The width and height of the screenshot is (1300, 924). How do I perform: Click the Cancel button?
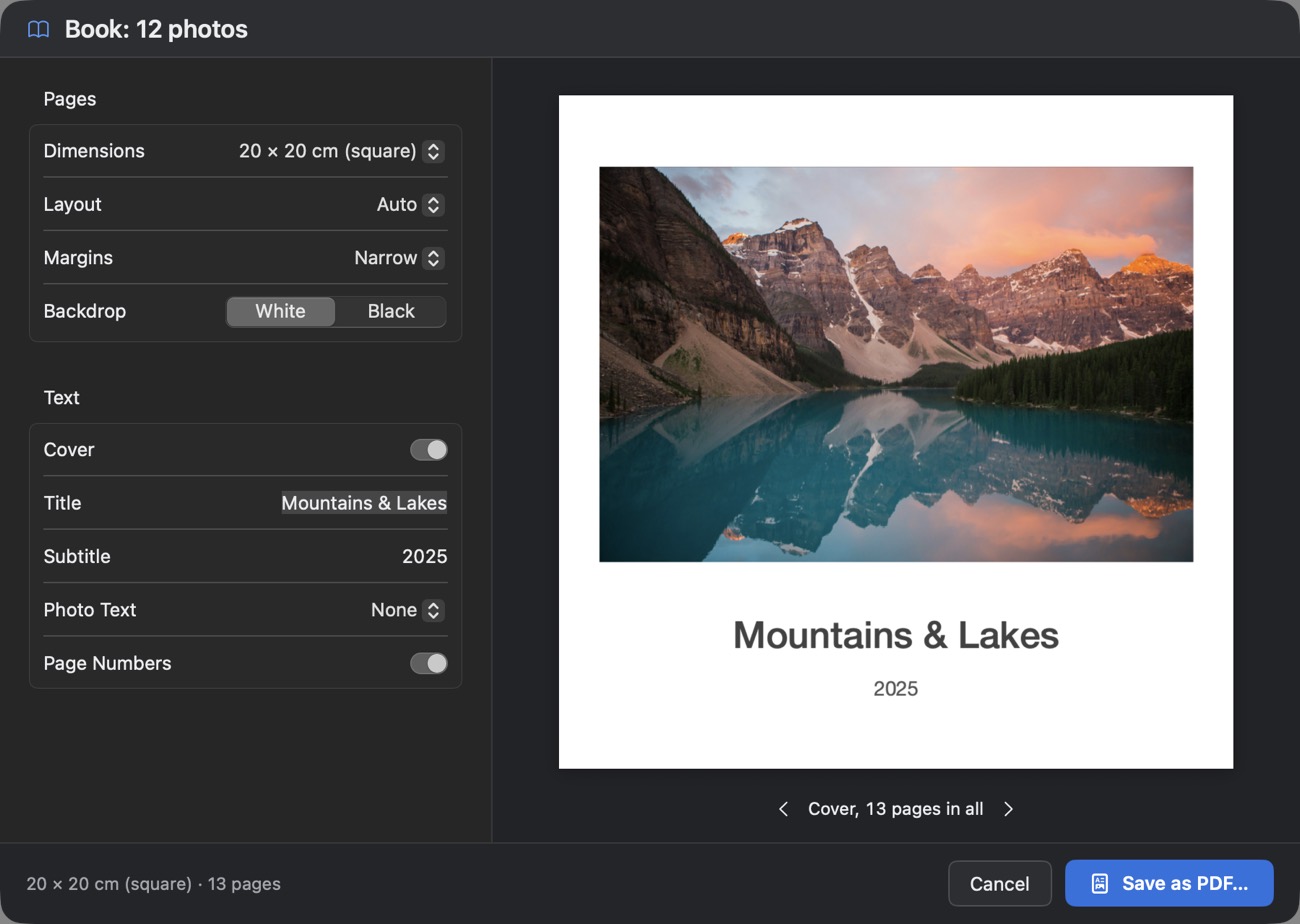point(999,883)
